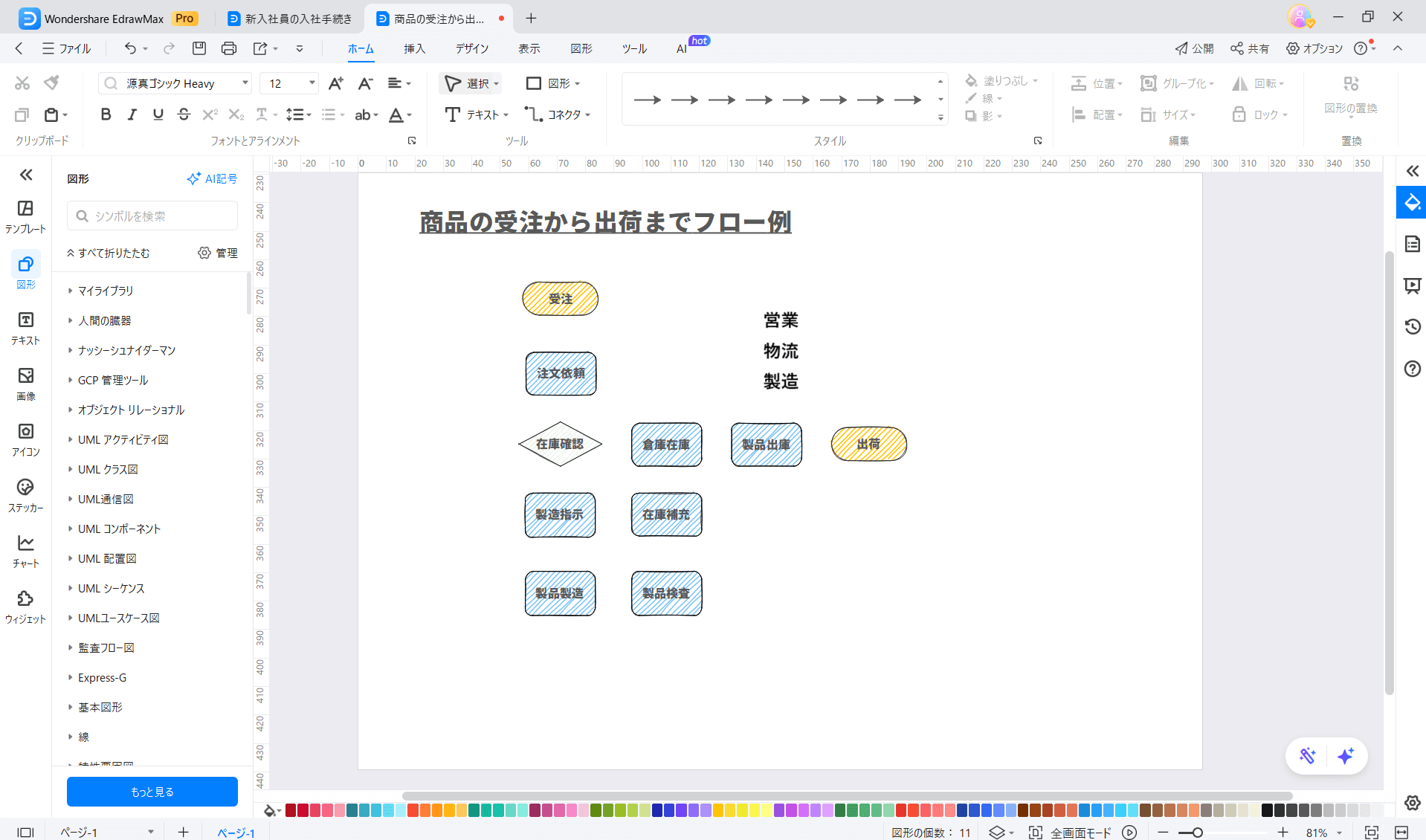Open the Templates sidebar panel
The image size is (1426, 840).
(x=25, y=216)
